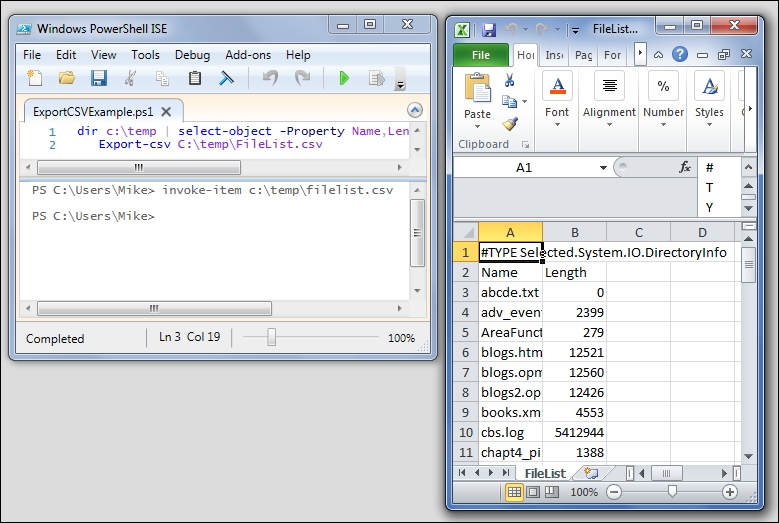This screenshot has width=779, height=523.
Task: Open the Edit menu in PowerShell ISE
Action: (x=66, y=55)
